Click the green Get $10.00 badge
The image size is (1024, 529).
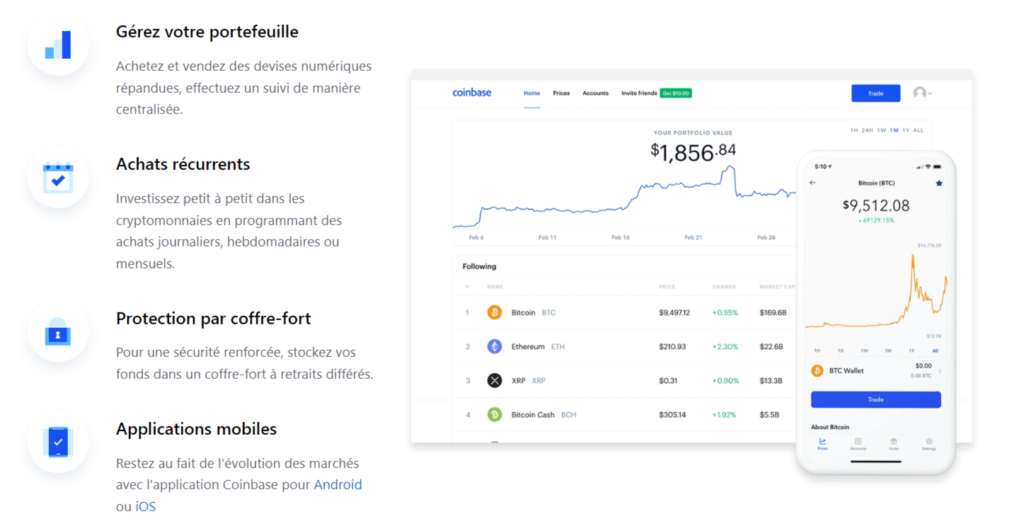coord(676,93)
